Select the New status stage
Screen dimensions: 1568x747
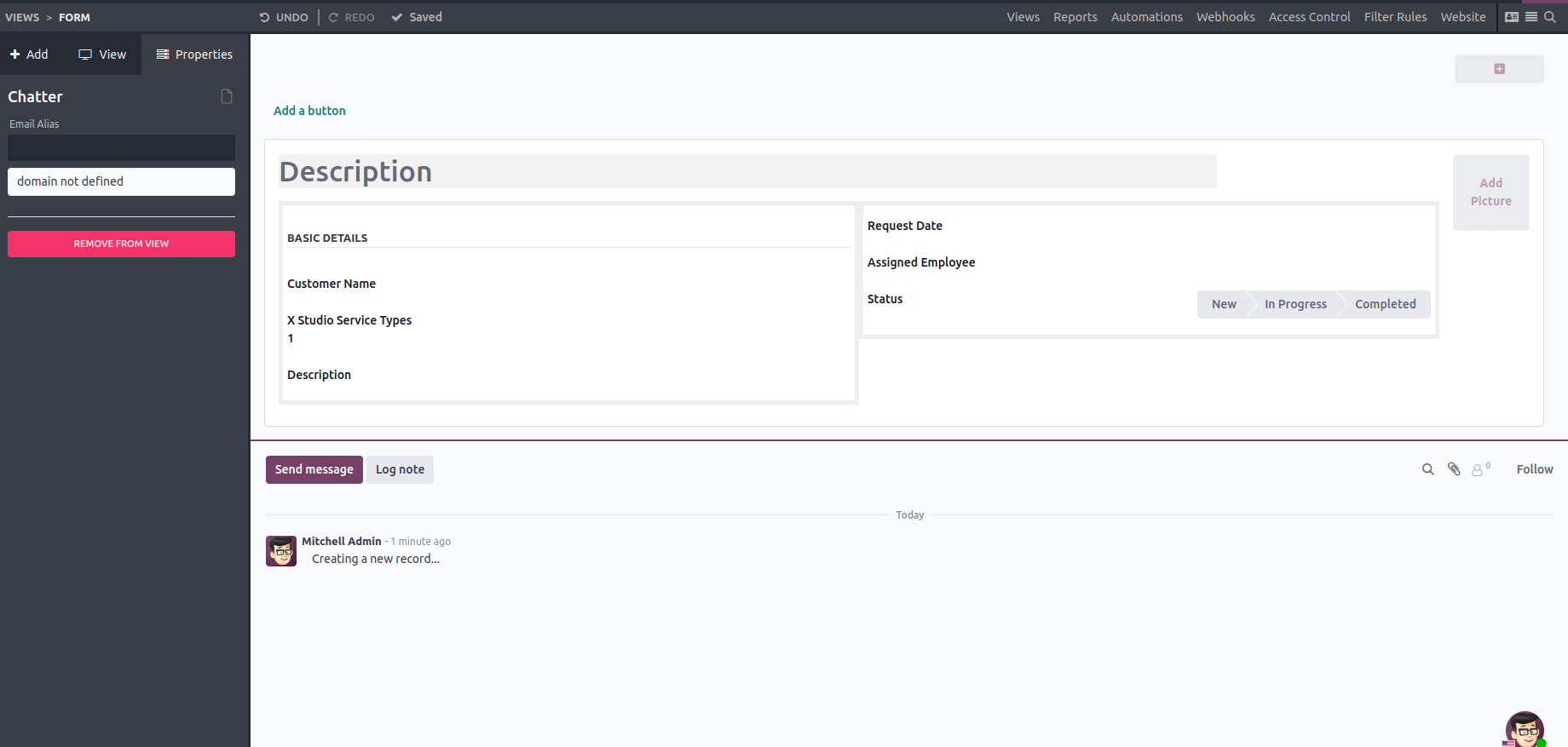[x=1223, y=304]
